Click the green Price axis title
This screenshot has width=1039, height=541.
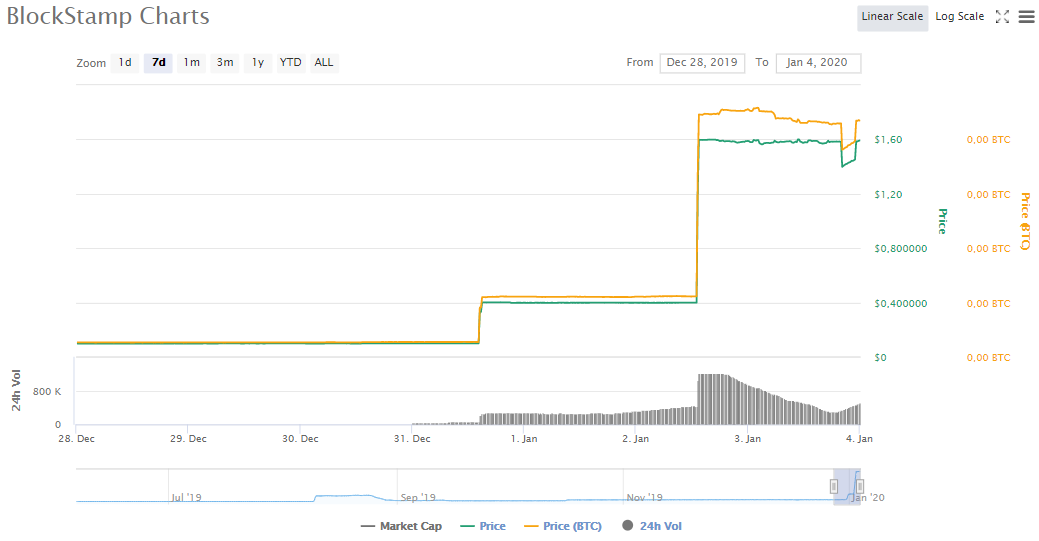pyautogui.click(x=942, y=221)
